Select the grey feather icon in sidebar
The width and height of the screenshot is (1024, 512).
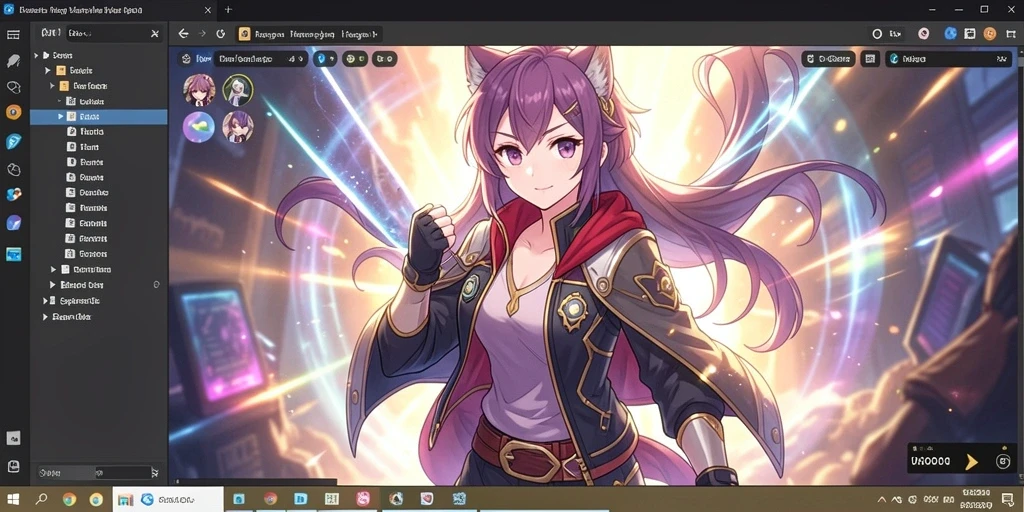[x=13, y=61]
